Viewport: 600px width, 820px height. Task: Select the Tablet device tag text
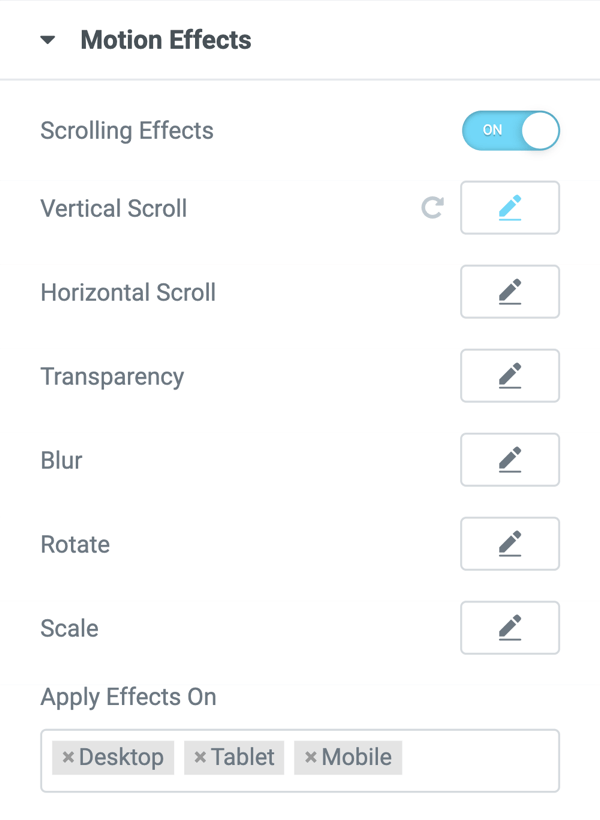coord(243,758)
